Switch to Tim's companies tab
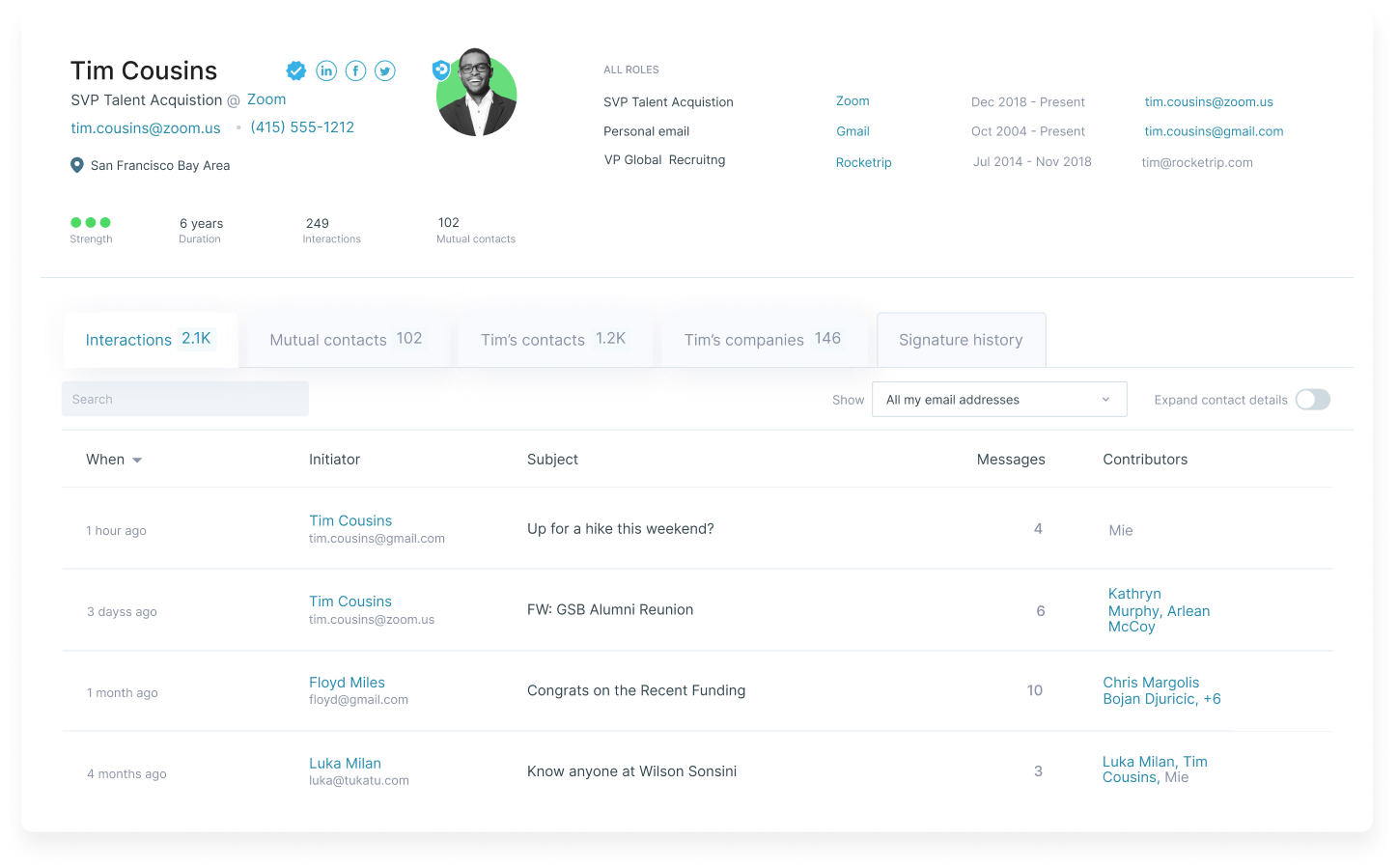 click(x=762, y=340)
